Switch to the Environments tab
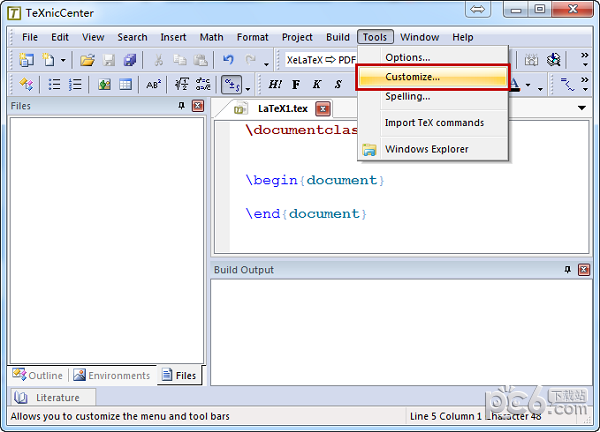Screen dimensions: 600x432 (112, 375)
